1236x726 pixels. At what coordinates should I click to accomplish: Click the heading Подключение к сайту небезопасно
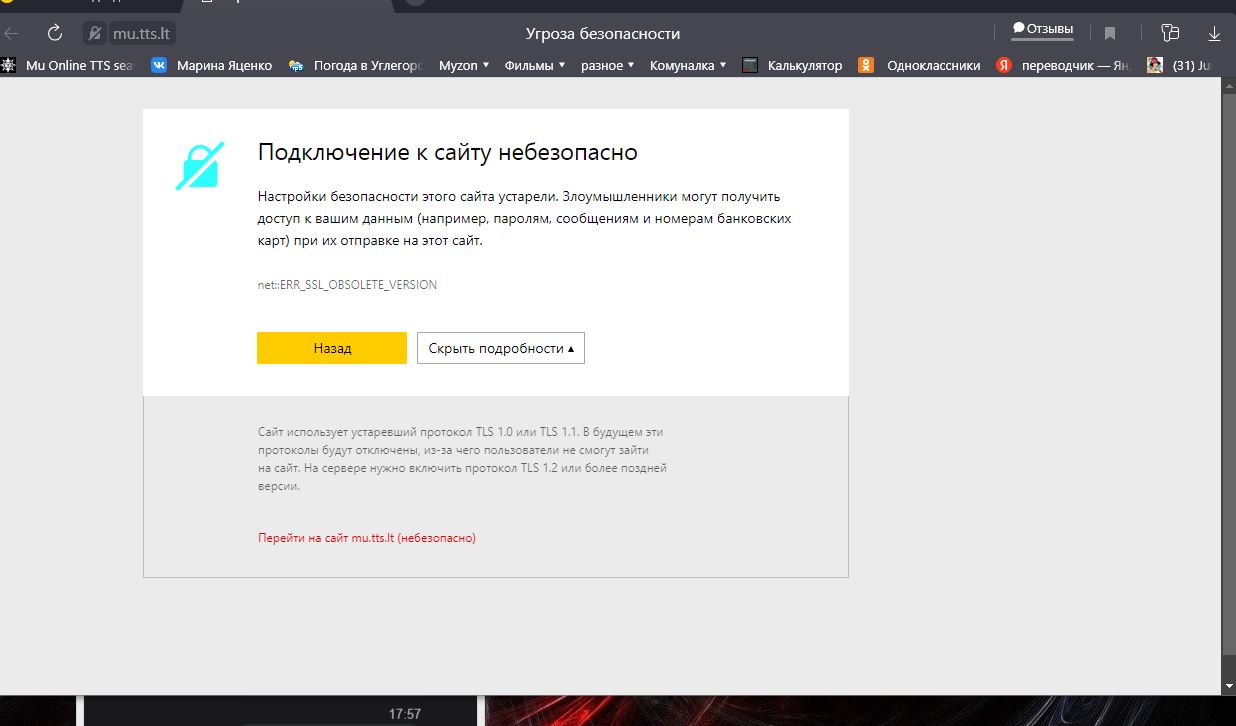[x=447, y=152]
